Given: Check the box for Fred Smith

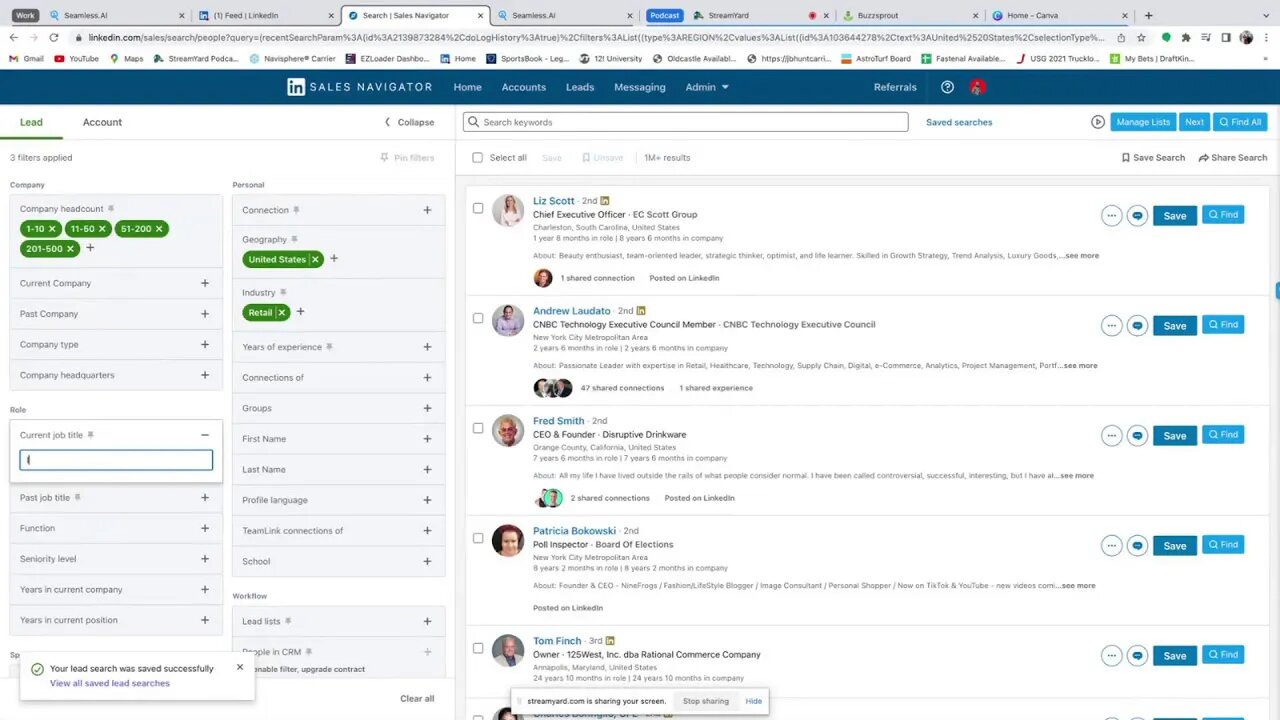Looking at the screenshot, I should click(x=477, y=428).
